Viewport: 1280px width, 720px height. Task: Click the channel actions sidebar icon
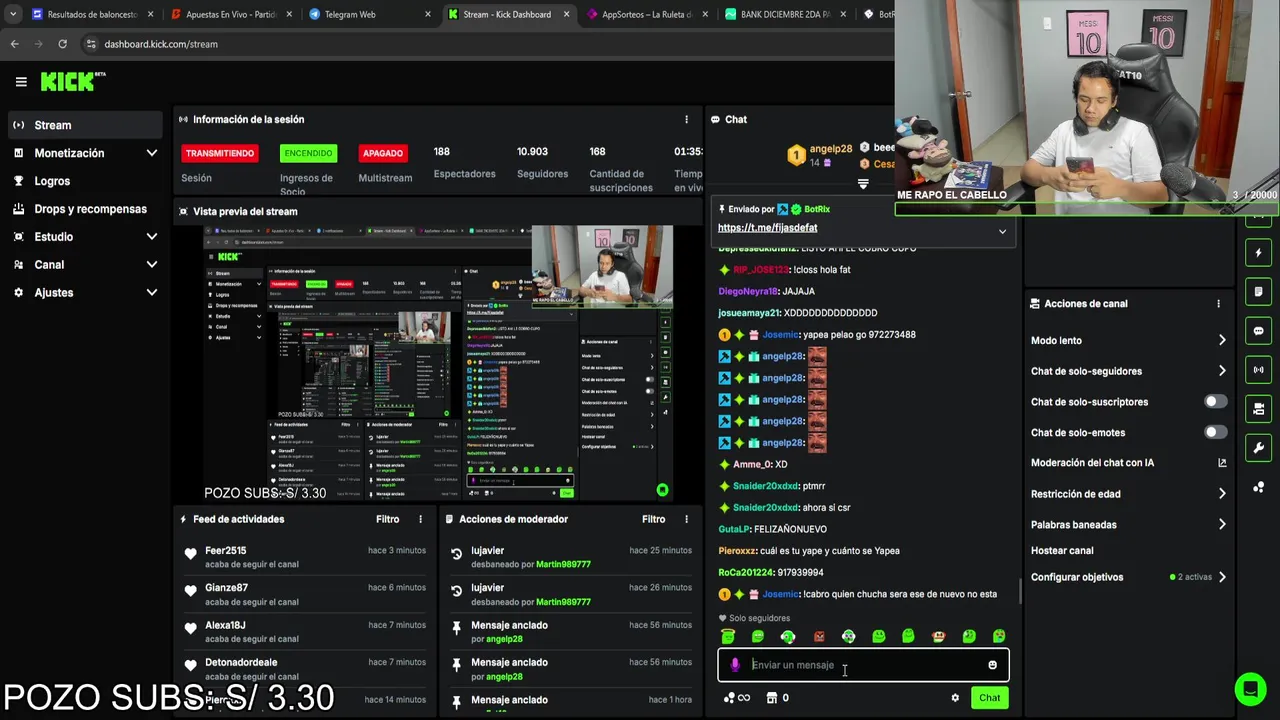[x=1258, y=409]
